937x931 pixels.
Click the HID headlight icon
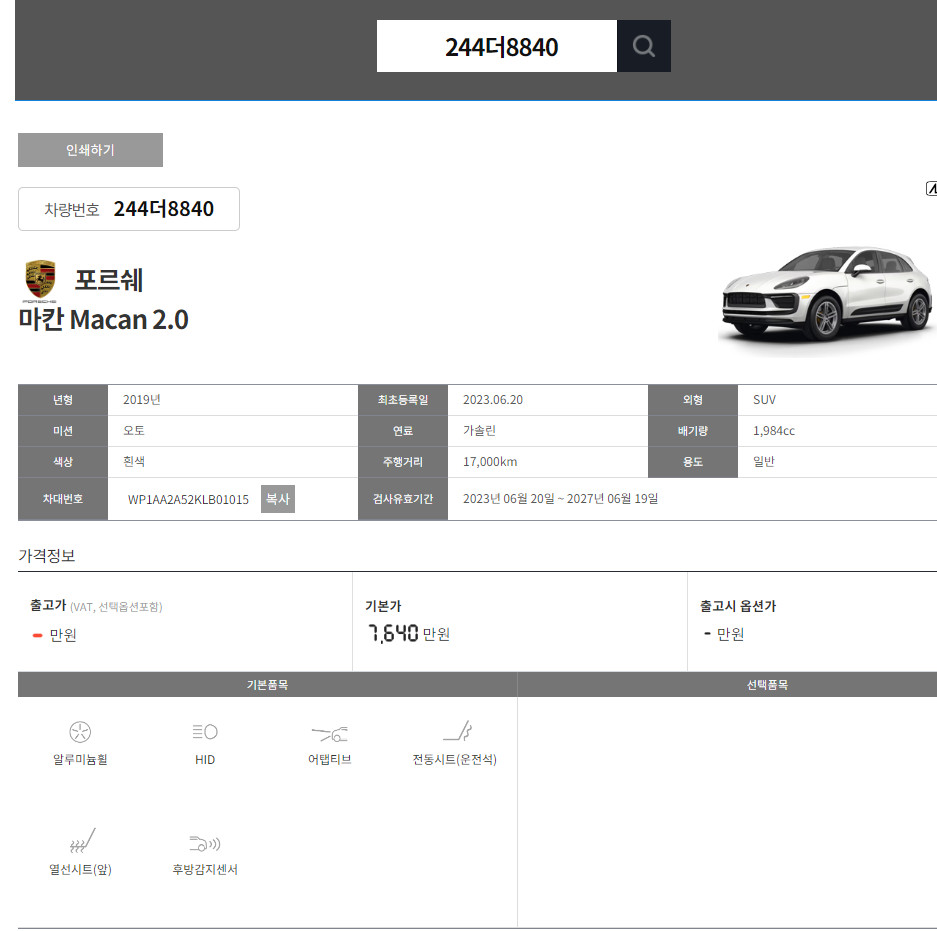tap(205, 731)
